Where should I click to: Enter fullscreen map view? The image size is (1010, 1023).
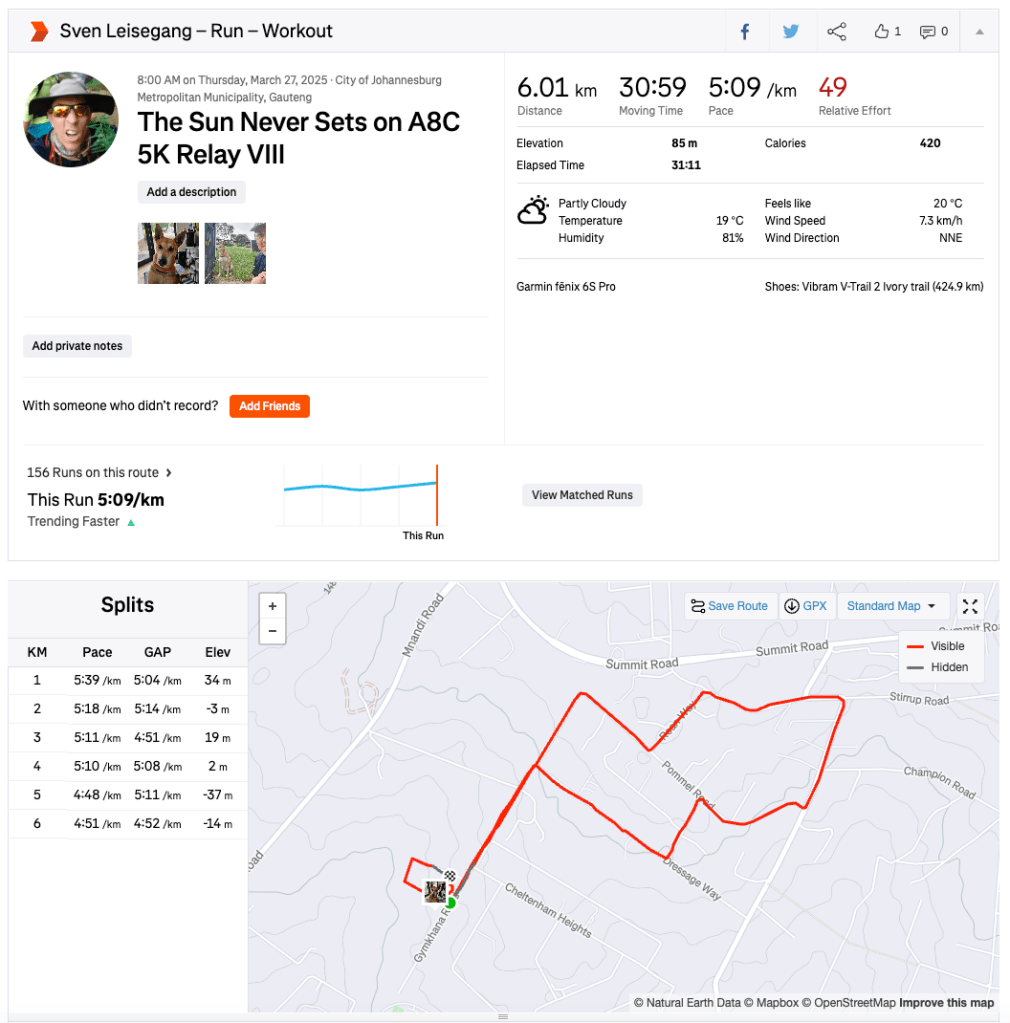[970, 606]
